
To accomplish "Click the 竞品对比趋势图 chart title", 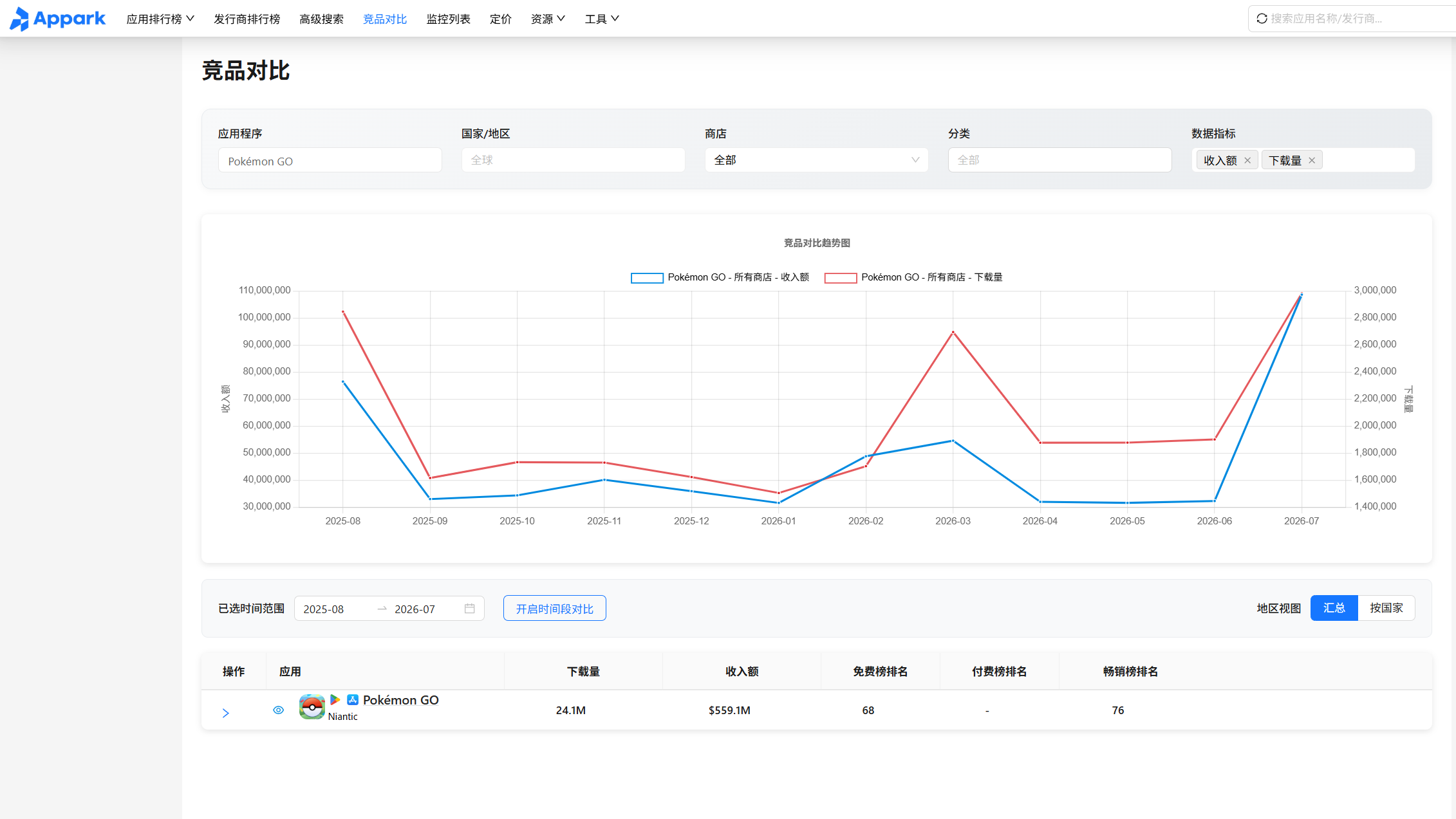I will click(x=817, y=243).
